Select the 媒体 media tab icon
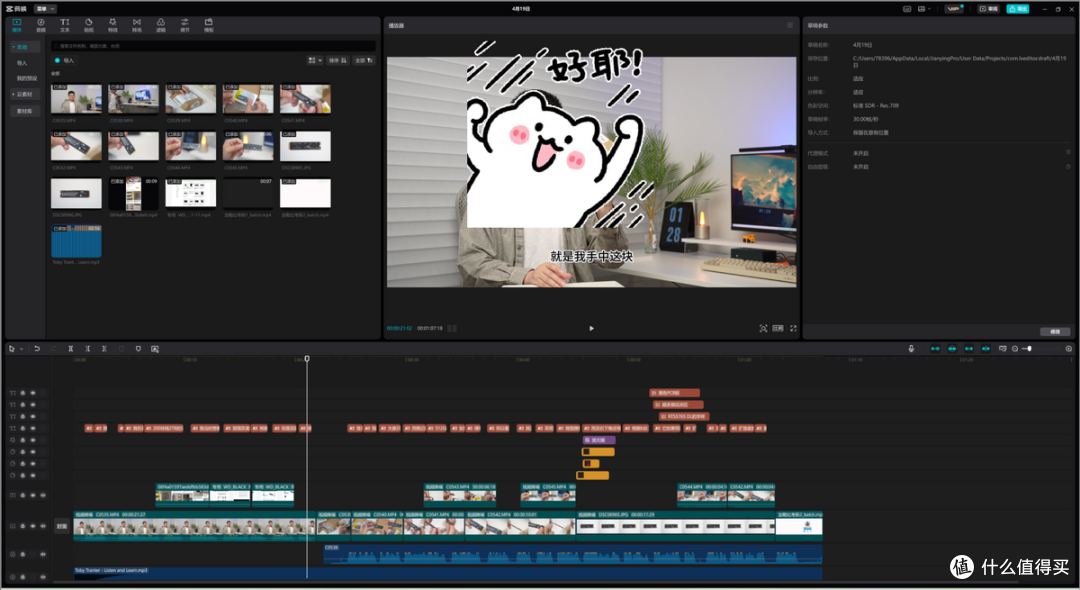This screenshot has width=1080, height=590. (17, 22)
